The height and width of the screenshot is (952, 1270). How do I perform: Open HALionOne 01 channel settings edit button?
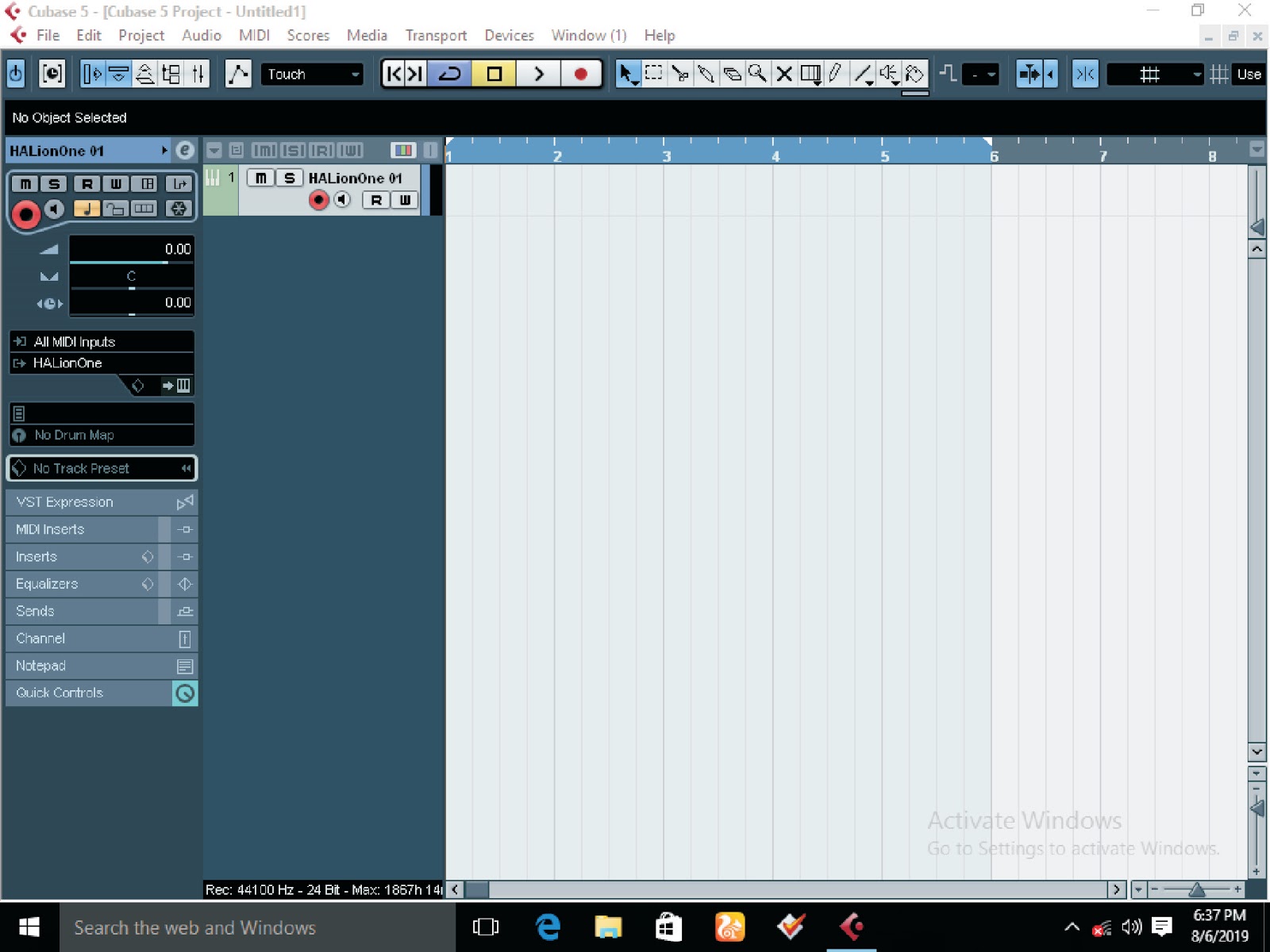[x=184, y=150]
